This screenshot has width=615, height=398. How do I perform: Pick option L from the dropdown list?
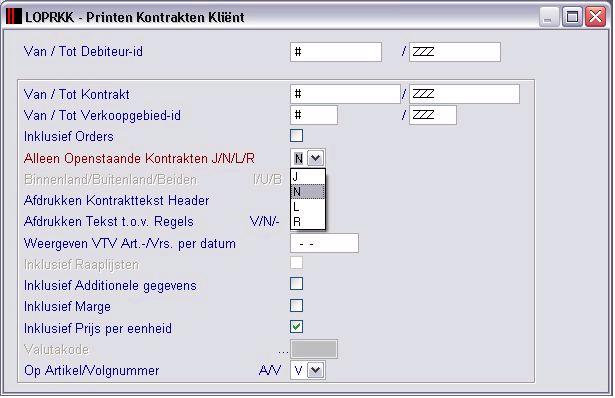(308, 207)
